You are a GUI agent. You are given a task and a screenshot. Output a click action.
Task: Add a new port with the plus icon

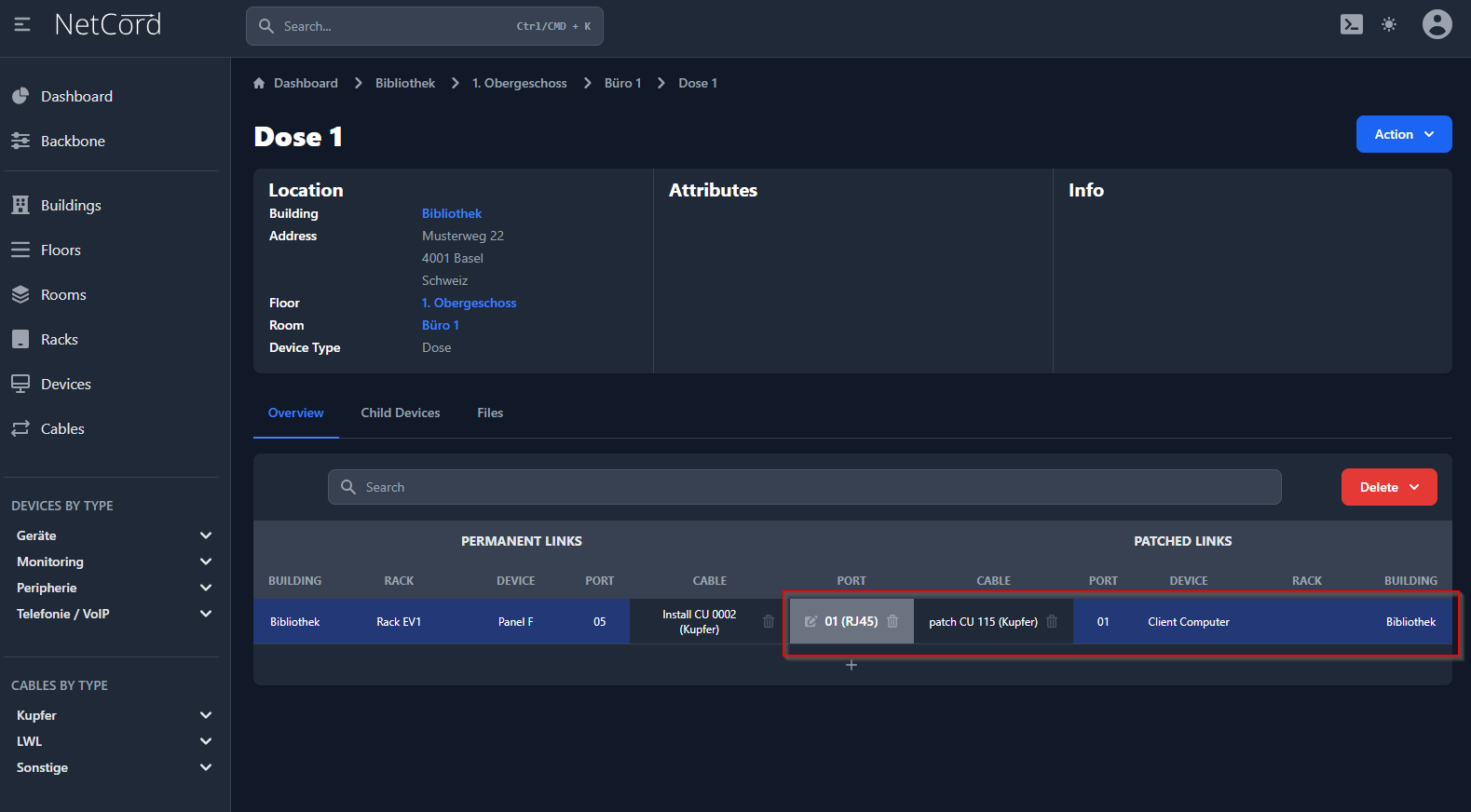(851, 665)
